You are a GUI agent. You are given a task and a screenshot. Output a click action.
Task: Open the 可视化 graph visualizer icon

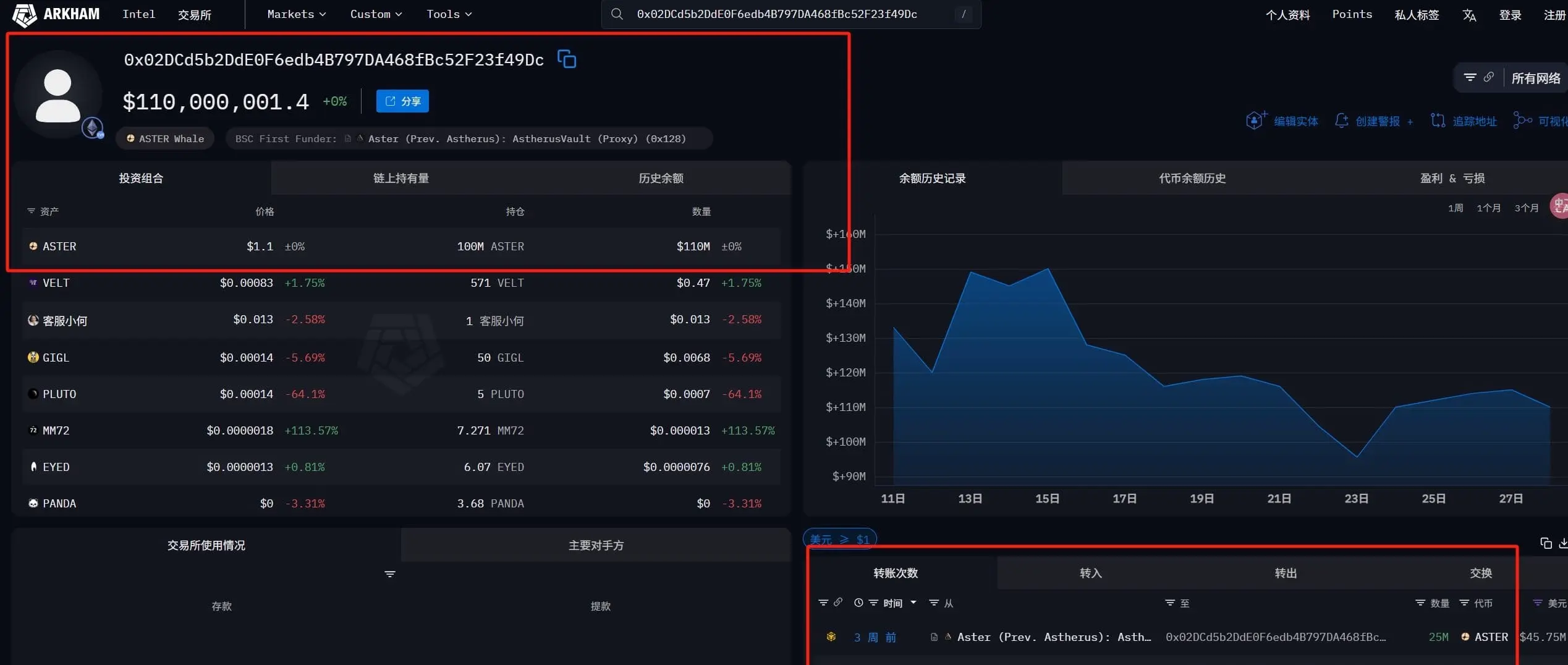click(1522, 120)
